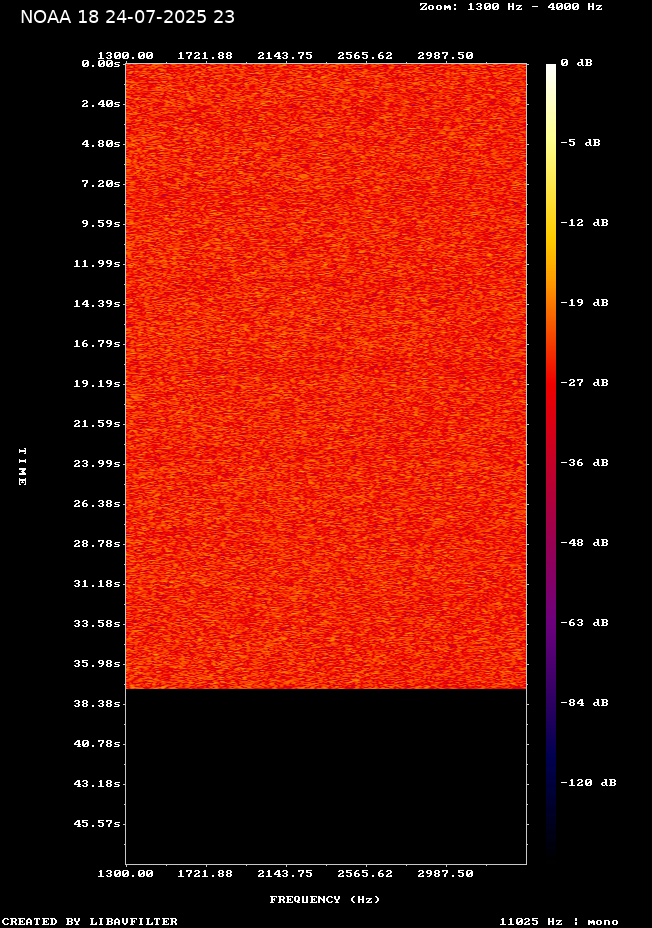Click the time label 33.58s

point(97,624)
